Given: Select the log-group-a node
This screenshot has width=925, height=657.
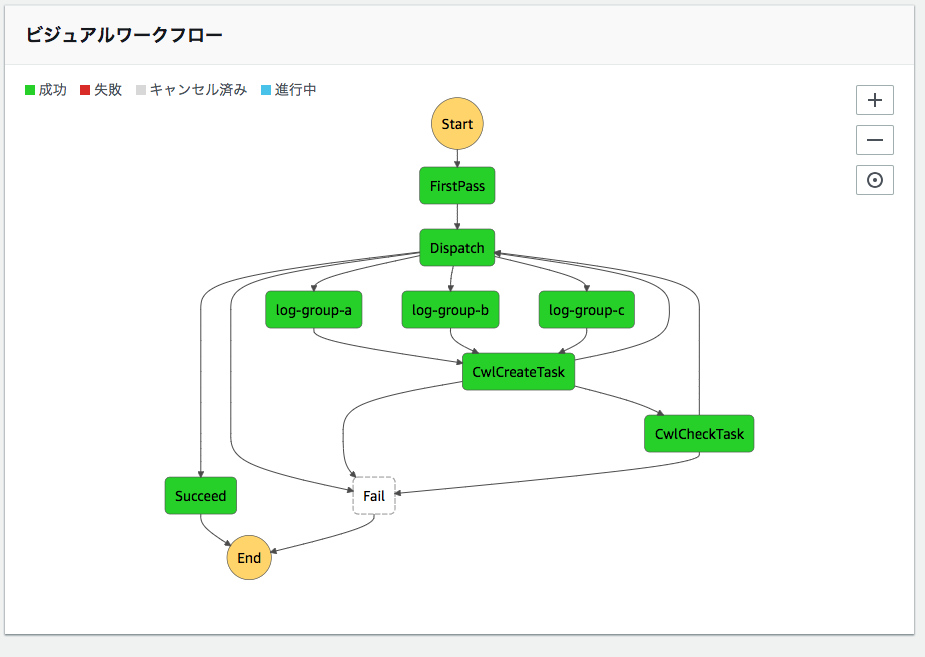Looking at the screenshot, I should [x=313, y=309].
